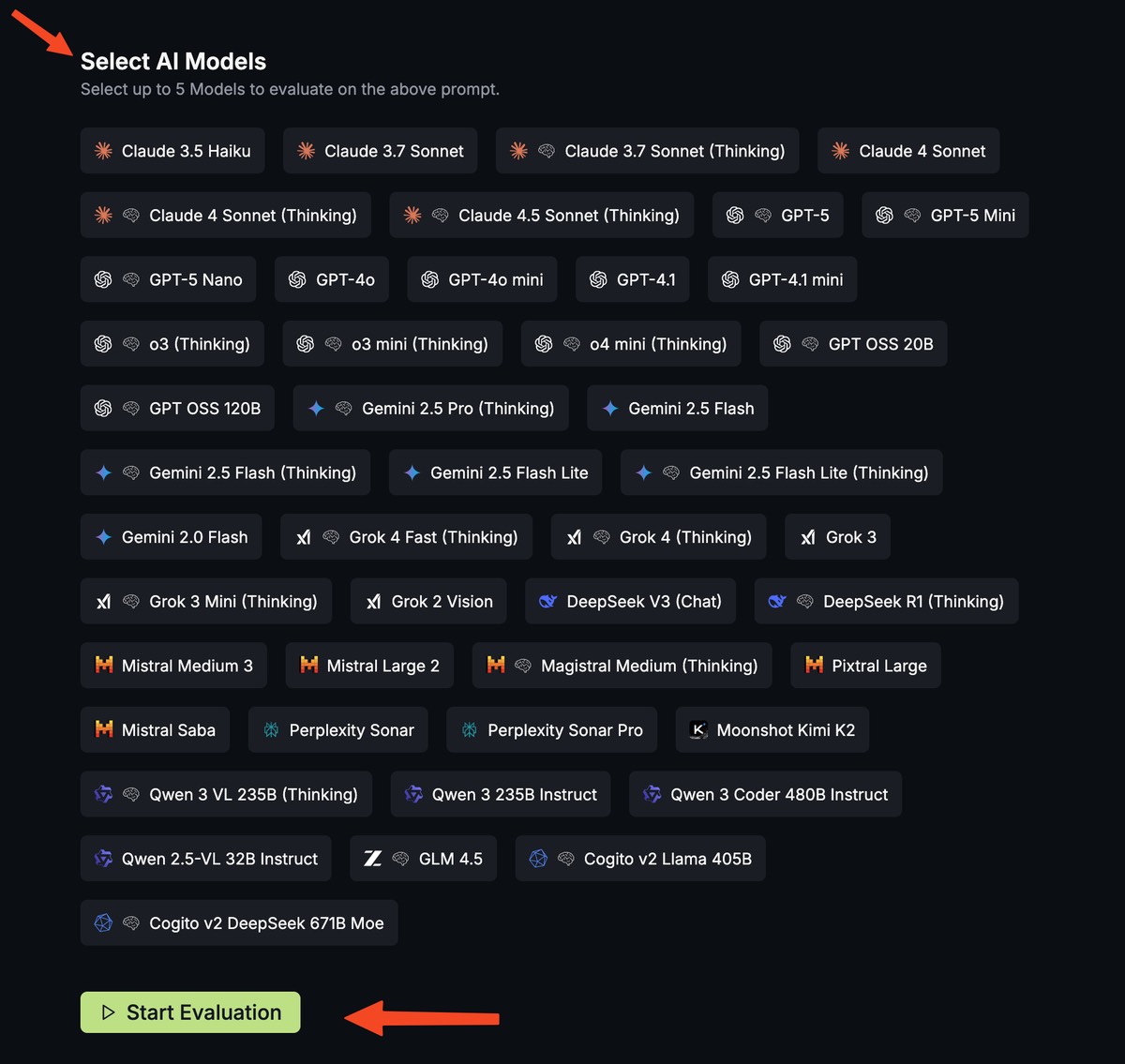This screenshot has height=1064, width=1125.
Task: Click the Anthropic logo on Claude 3.5 Haiku
Action: tap(103, 151)
